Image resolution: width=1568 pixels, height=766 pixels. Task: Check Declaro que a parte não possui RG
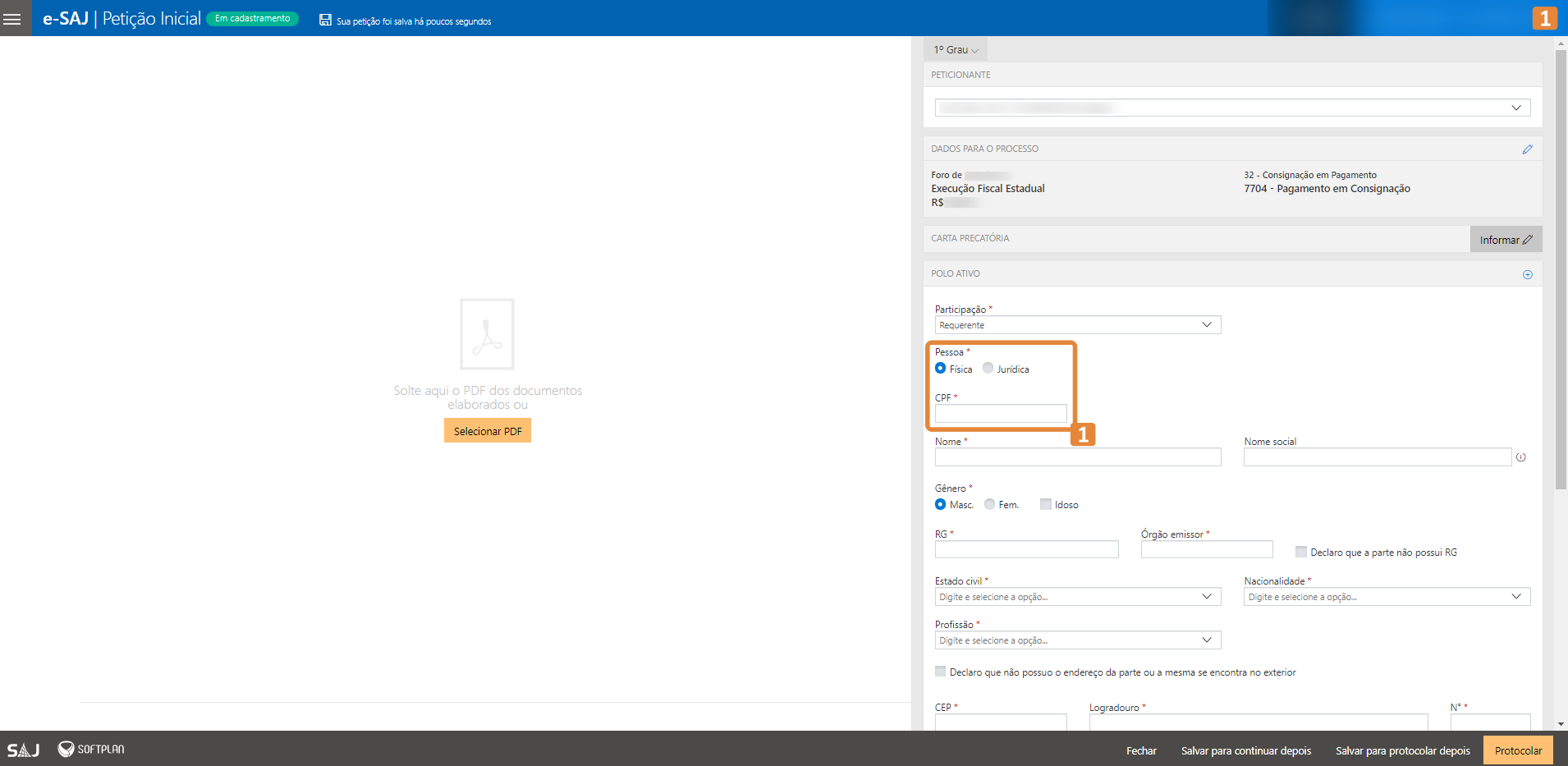(1300, 552)
